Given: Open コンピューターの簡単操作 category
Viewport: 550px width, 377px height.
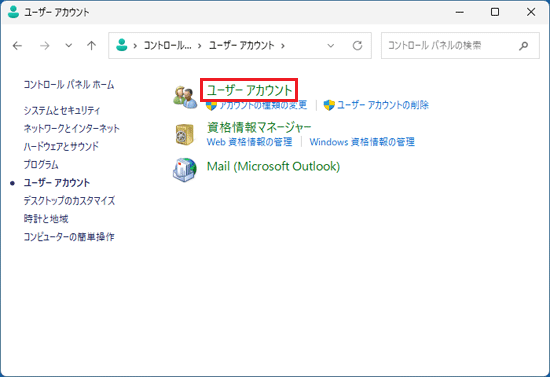Looking at the screenshot, I should tap(69, 237).
